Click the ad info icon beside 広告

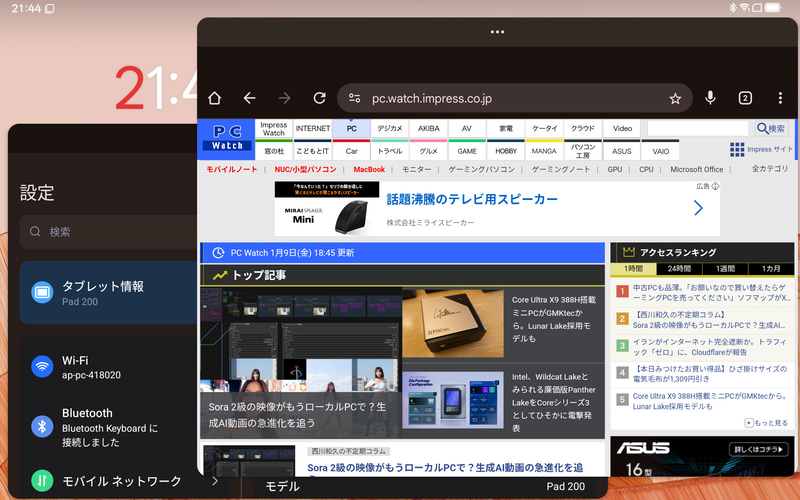[x=715, y=186]
